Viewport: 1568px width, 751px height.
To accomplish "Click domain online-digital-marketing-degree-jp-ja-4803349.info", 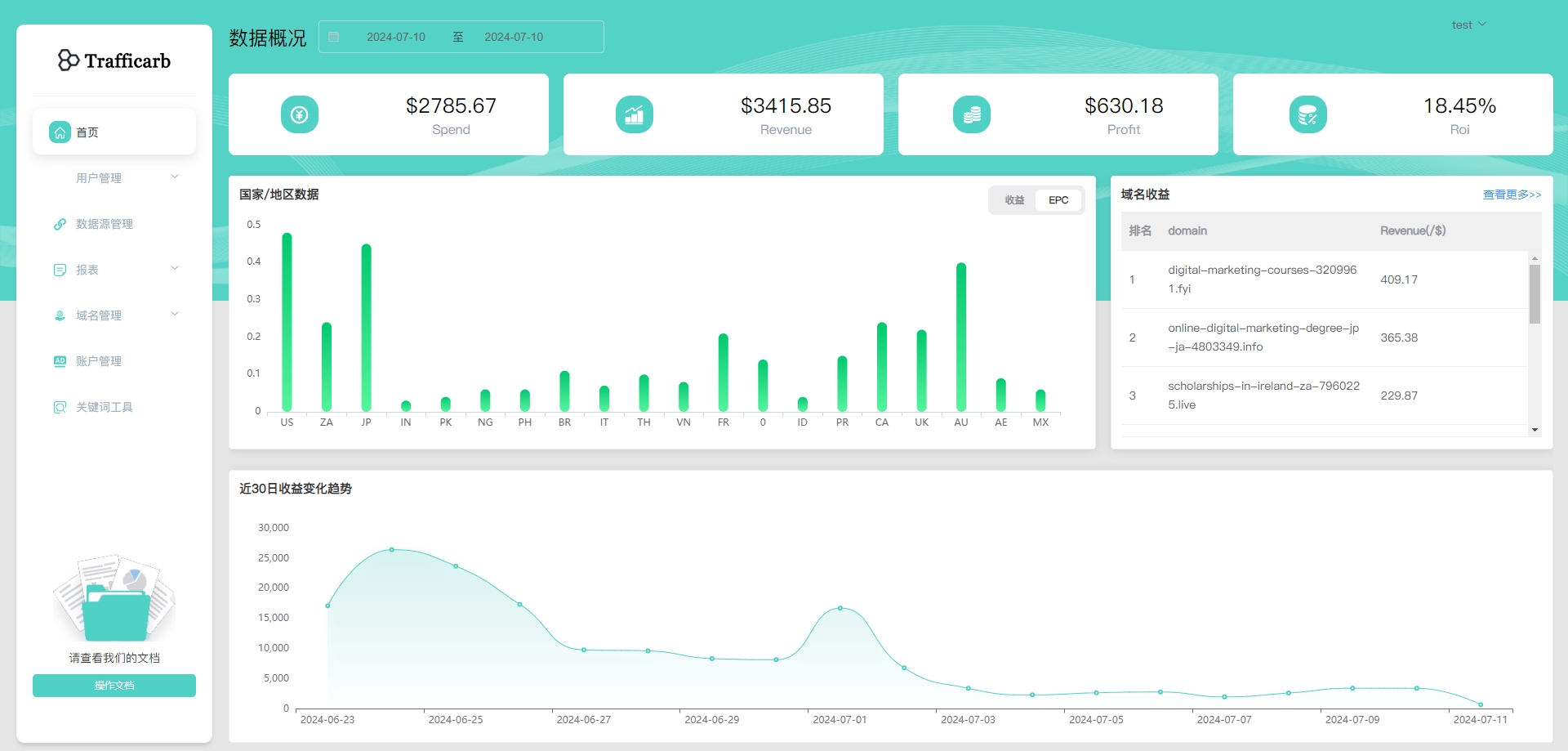I will 1263,338.
